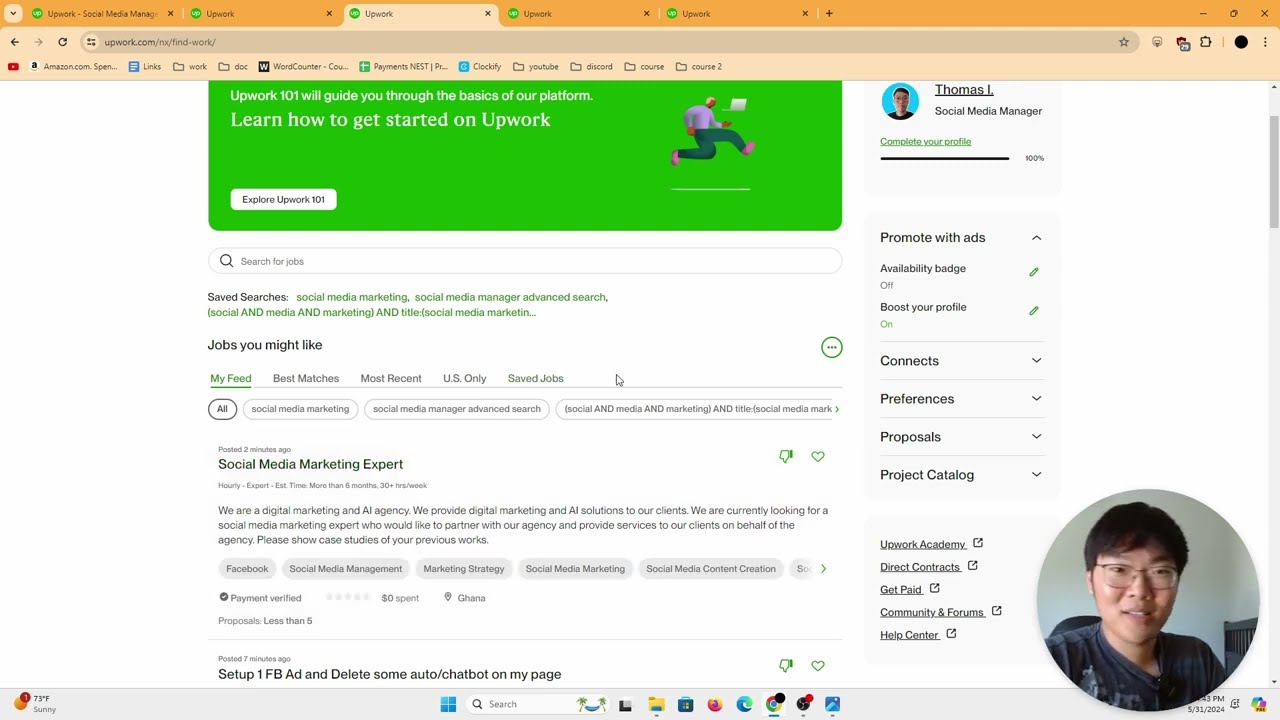This screenshot has width=1280, height=720.
Task: Switch to the Best Matches tab
Action: [306, 379]
